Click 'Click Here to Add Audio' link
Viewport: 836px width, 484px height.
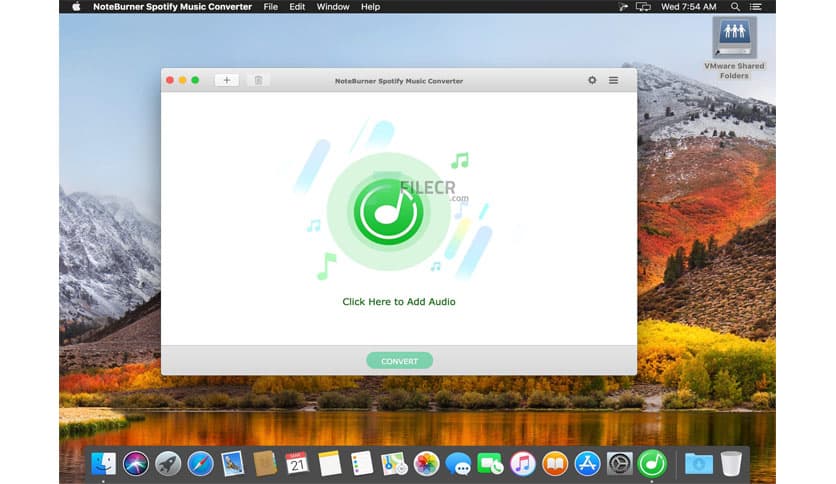[399, 302]
